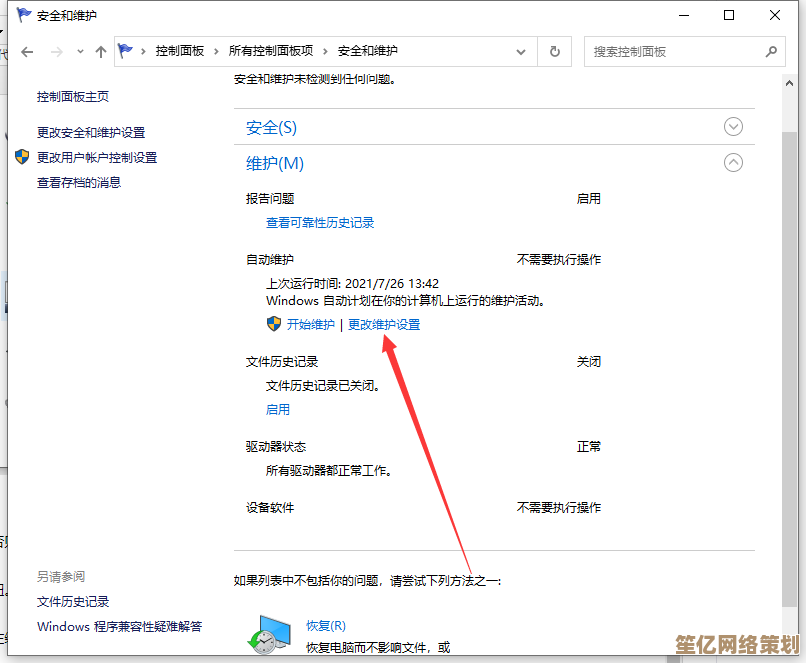Go back using the back arrow
The height and width of the screenshot is (663, 806).
27,51
